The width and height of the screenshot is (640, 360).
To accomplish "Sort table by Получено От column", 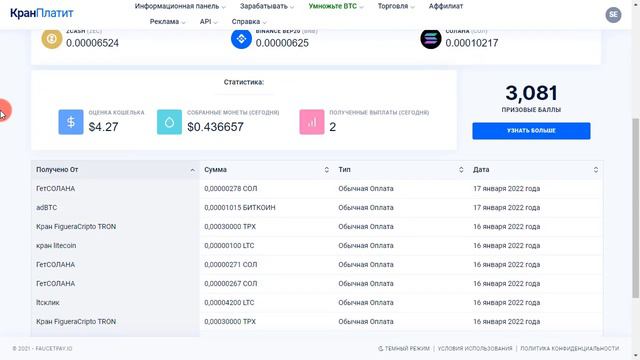I will point(116,170).
